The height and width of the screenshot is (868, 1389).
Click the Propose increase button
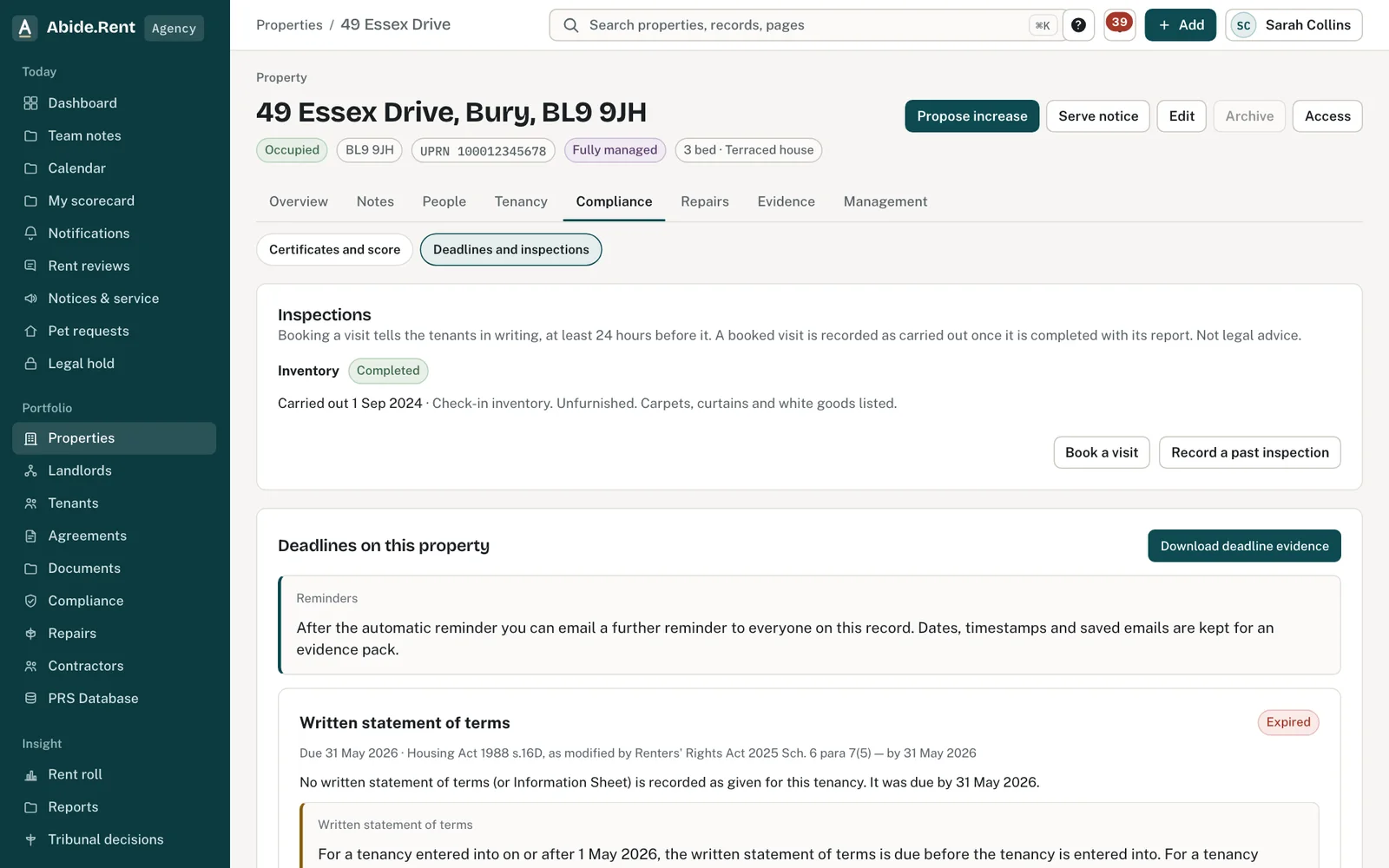coord(972,116)
